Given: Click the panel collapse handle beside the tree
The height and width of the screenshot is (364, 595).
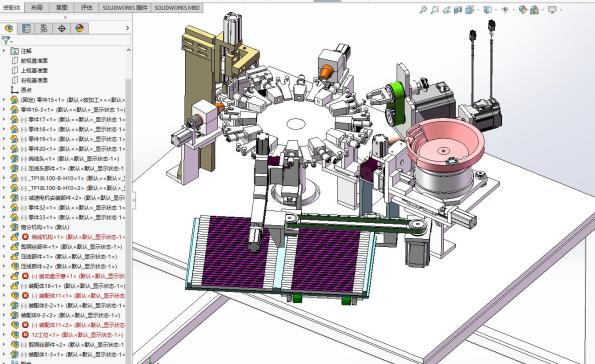Looking at the screenshot, I should pos(134,199).
